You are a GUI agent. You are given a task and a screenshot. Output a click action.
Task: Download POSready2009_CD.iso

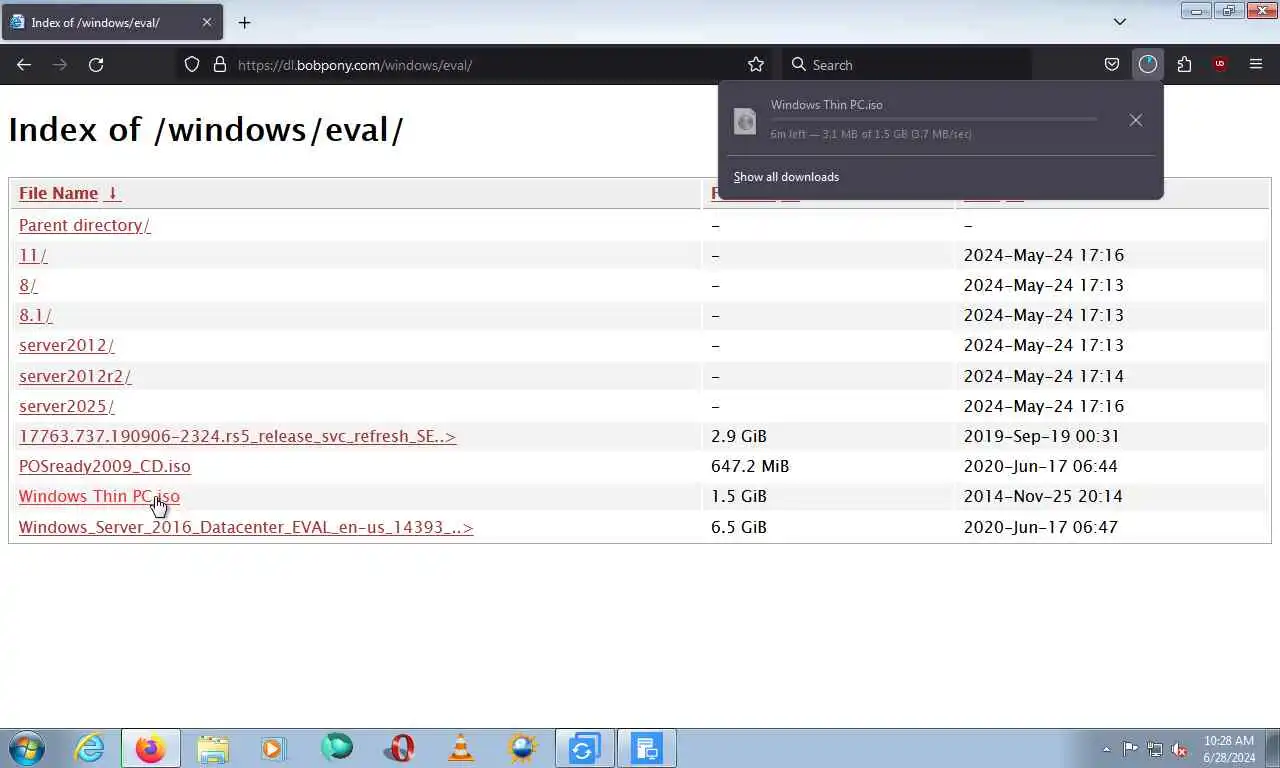[x=104, y=466]
